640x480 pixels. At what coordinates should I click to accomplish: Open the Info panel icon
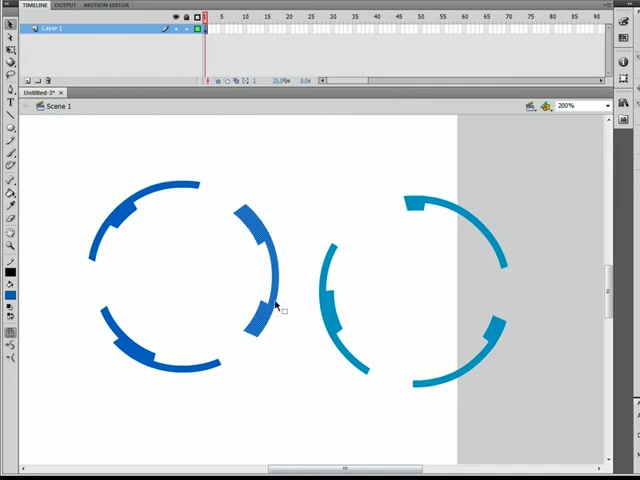click(x=623, y=62)
